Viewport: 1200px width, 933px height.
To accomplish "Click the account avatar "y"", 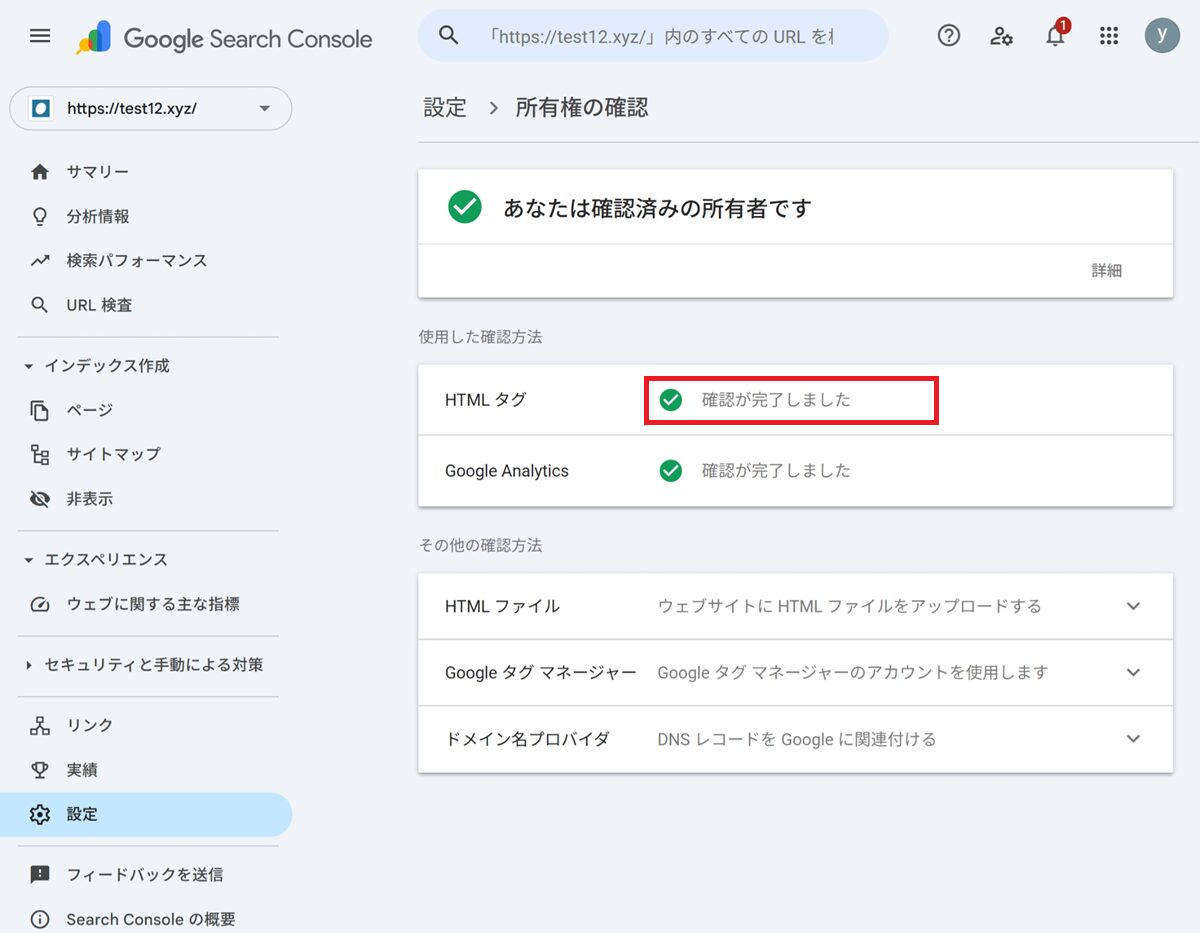I will (1162, 36).
